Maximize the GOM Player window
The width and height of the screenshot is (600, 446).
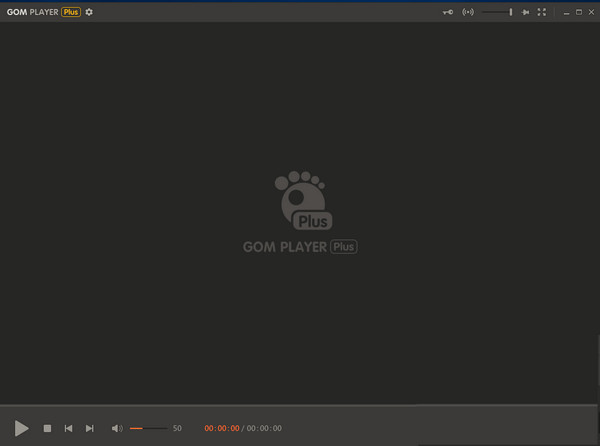pos(579,12)
